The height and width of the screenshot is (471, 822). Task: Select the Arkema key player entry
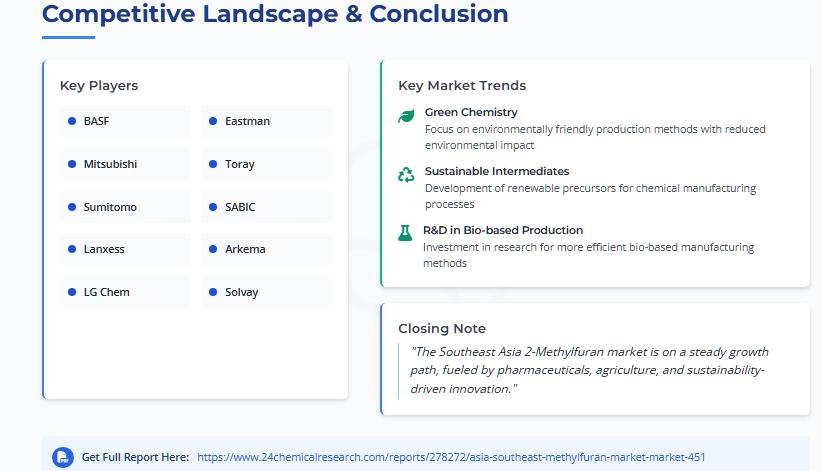coord(266,249)
